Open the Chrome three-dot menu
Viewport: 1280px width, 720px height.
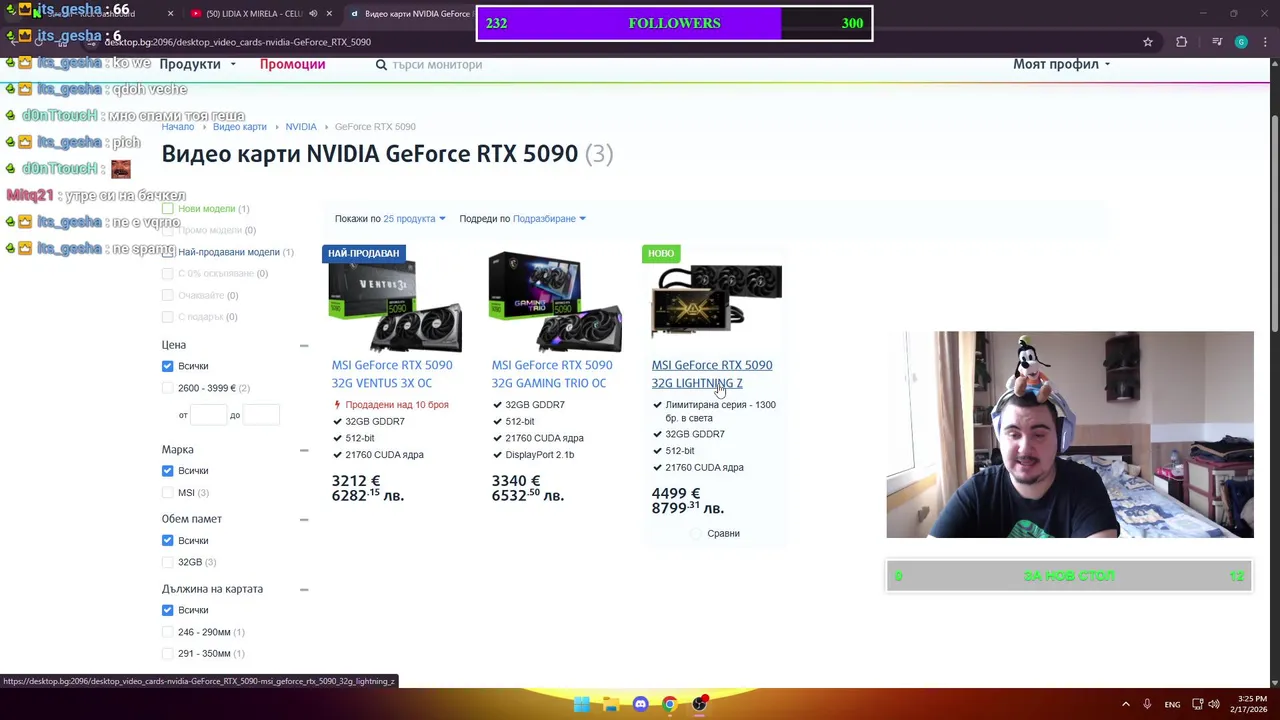tap(1266, 42)
